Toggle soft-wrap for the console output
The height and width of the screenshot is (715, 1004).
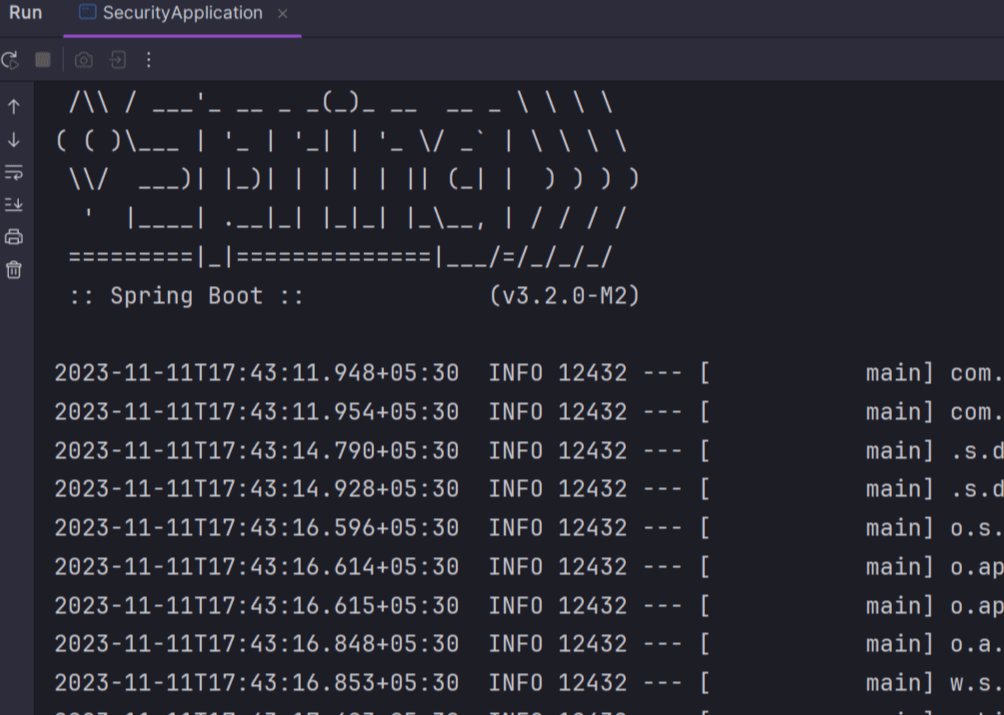14,172
